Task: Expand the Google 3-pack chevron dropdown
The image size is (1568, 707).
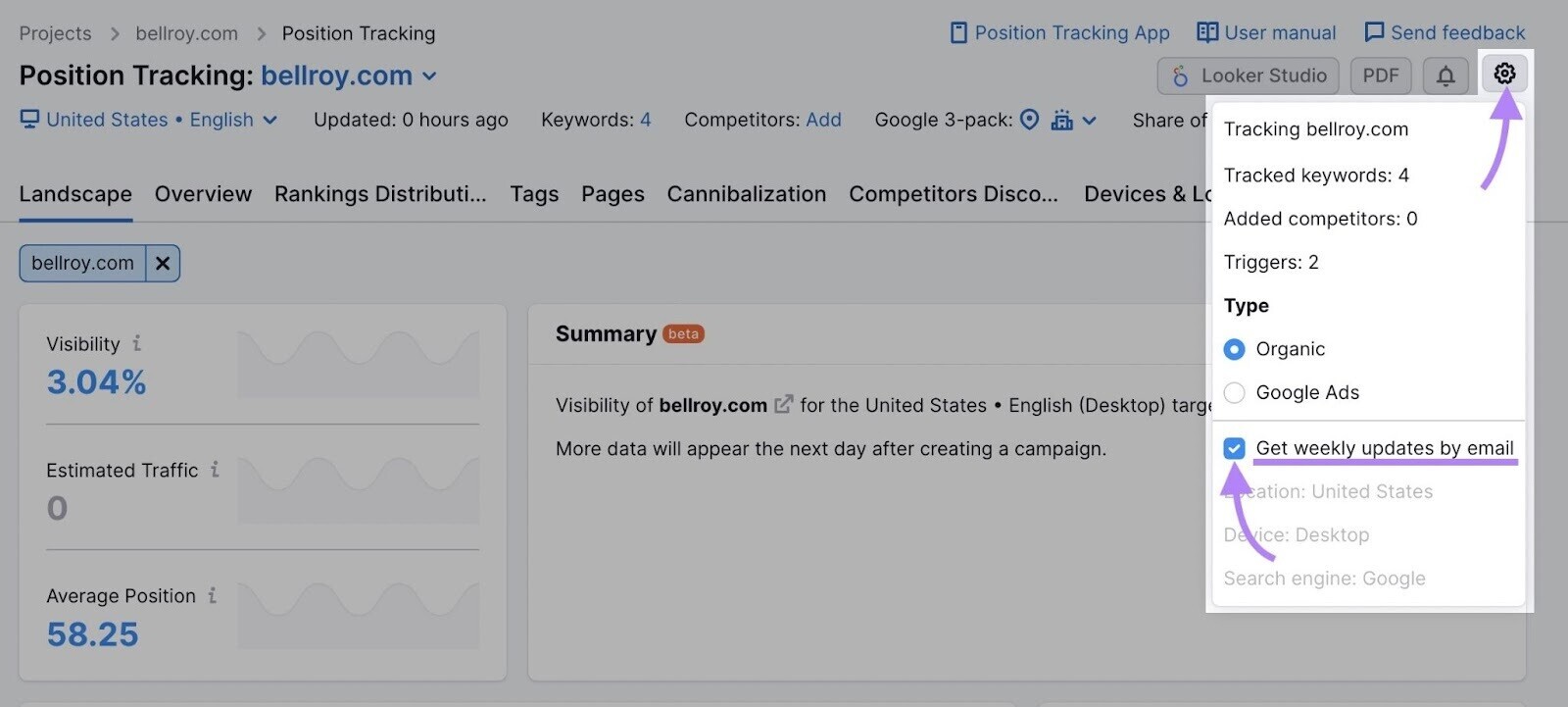Action: (1092, 120)
